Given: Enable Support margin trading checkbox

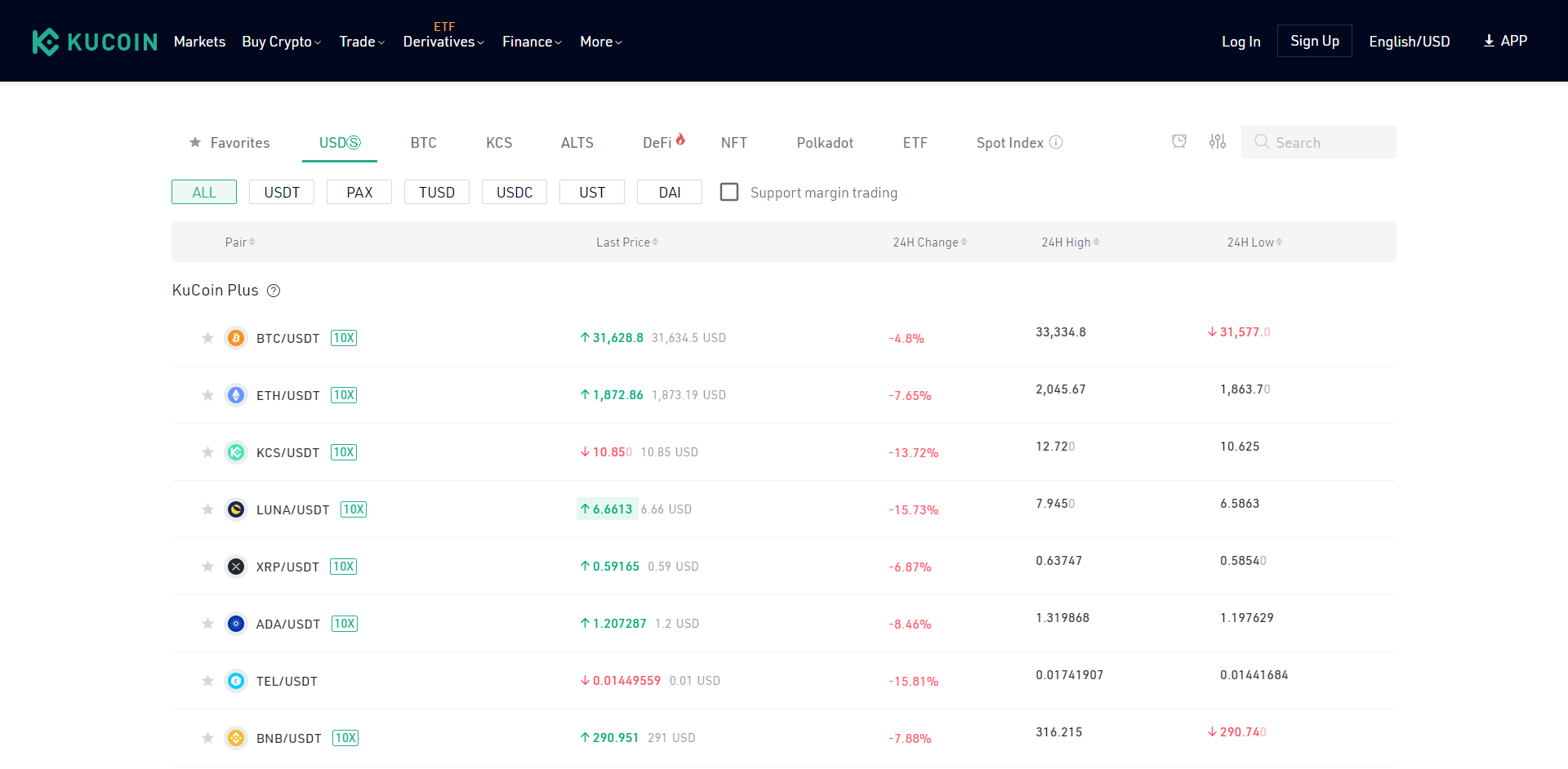Looking at the screenshot, I should (729, 192).
